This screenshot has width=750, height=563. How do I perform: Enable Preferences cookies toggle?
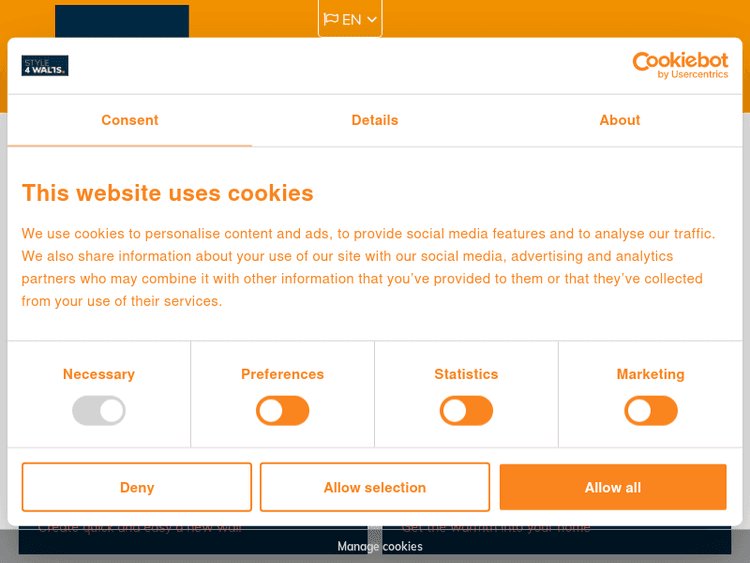pos(283,410)
